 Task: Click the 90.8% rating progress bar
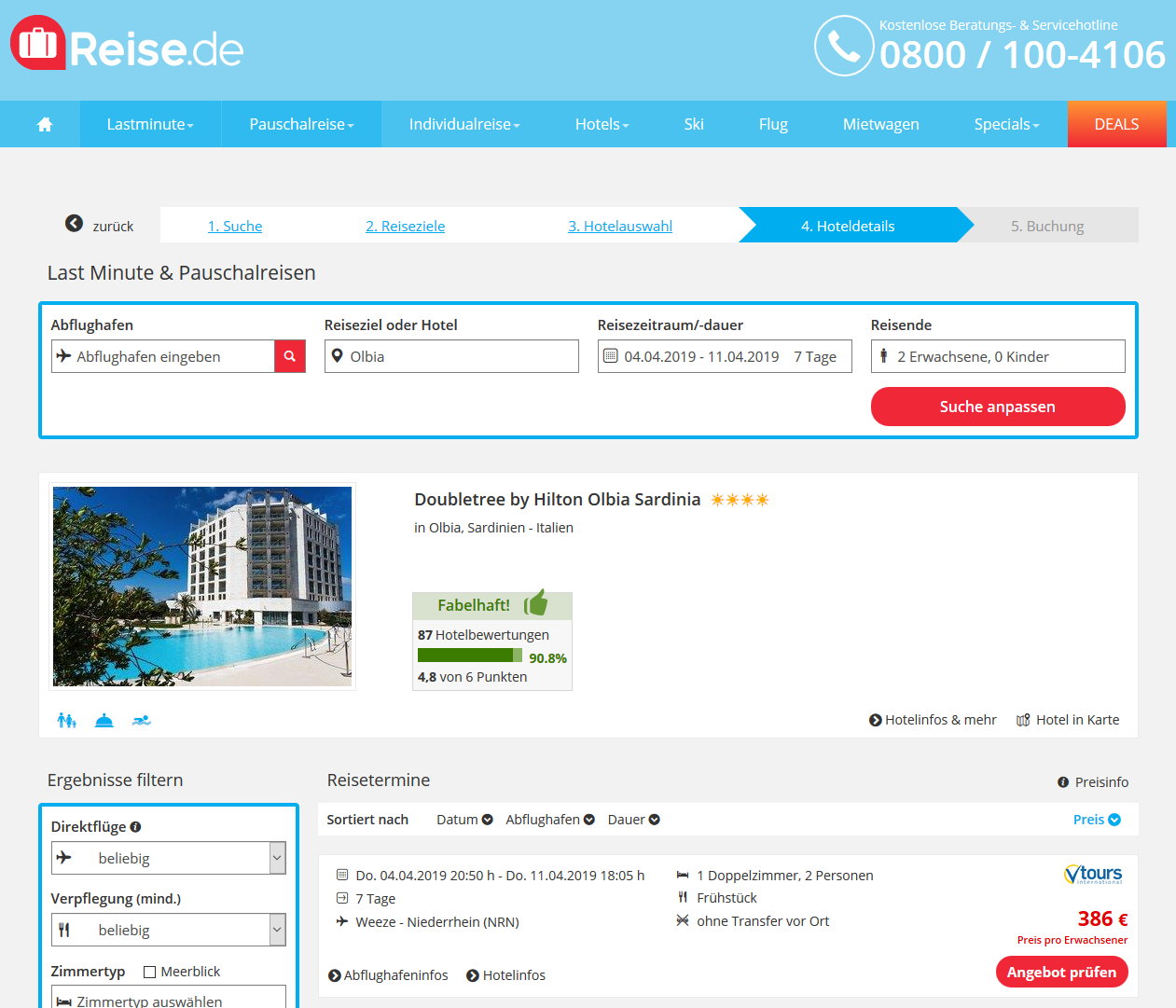tap(470, 656)
